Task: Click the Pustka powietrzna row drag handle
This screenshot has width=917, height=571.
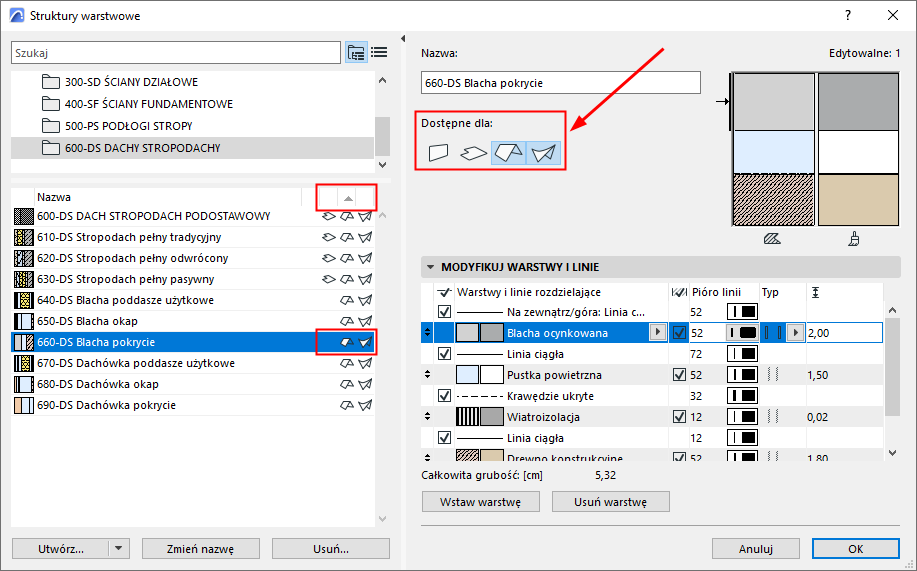Action: [428, 375]
